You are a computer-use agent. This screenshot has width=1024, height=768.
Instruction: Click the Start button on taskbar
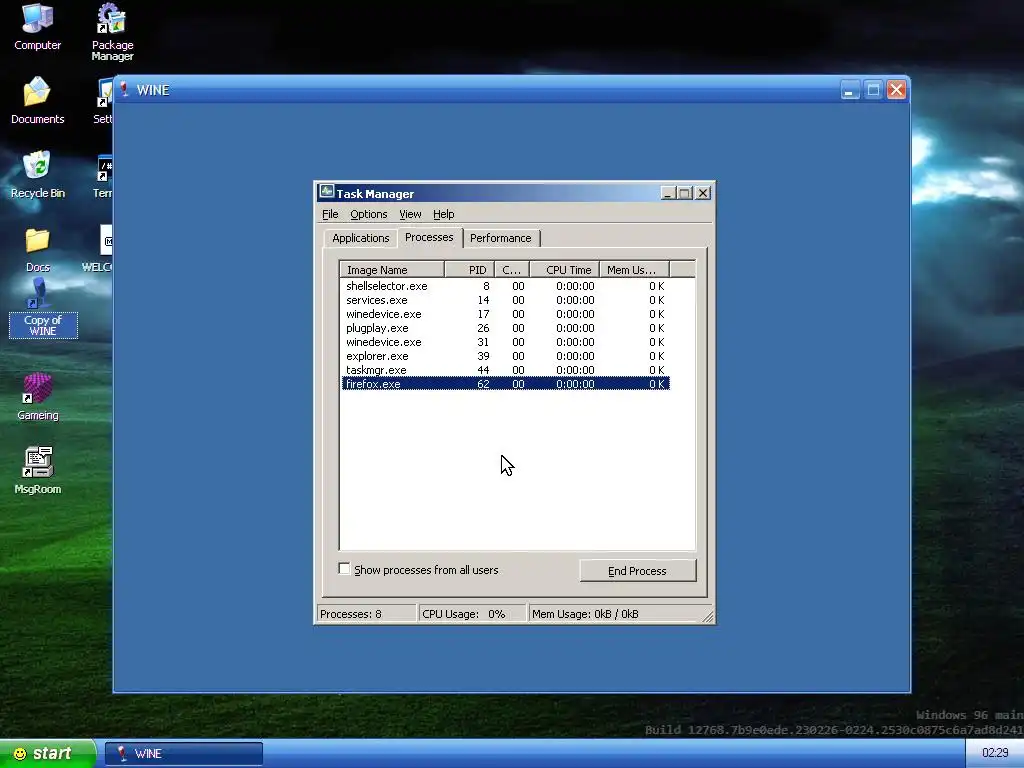point(48,753)
